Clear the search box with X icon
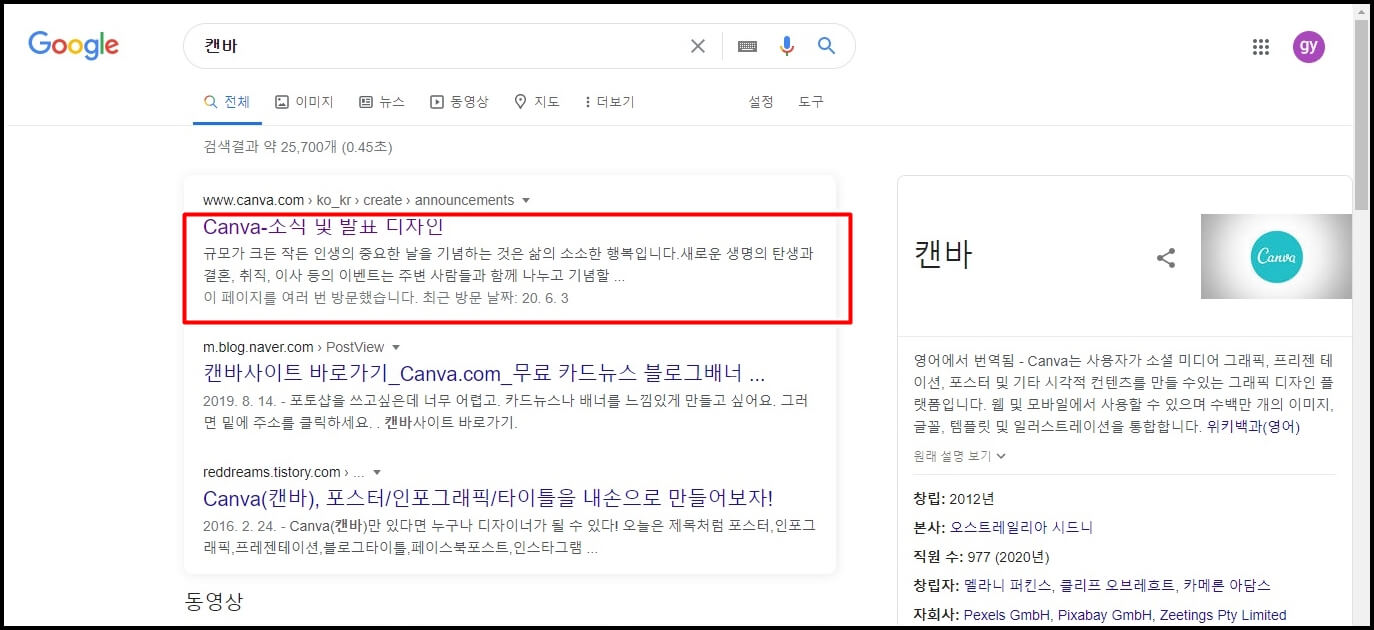Image resolution: width=1374 pixels, height=630 pixels. tap(698, 46)
